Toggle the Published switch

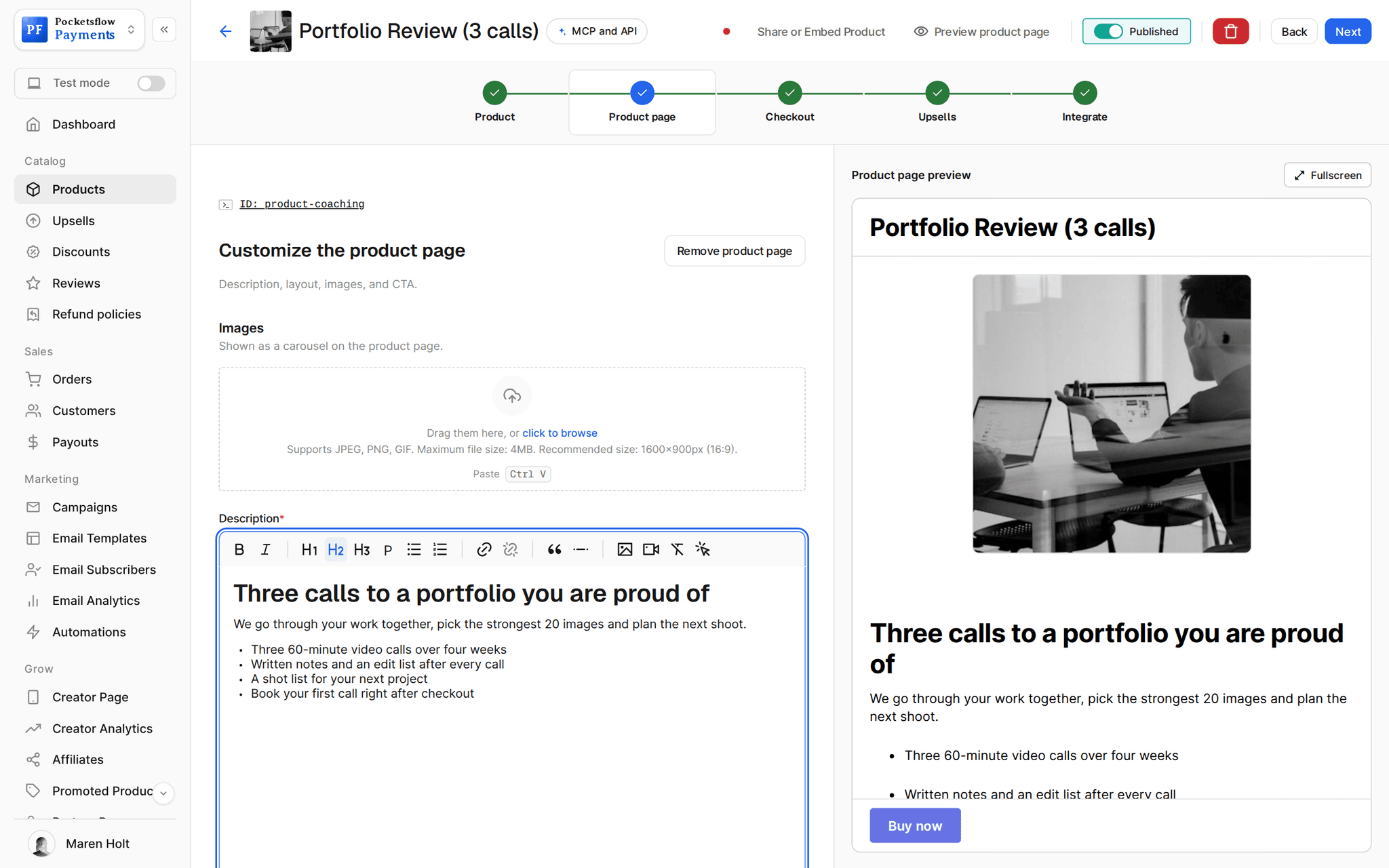1108,31
